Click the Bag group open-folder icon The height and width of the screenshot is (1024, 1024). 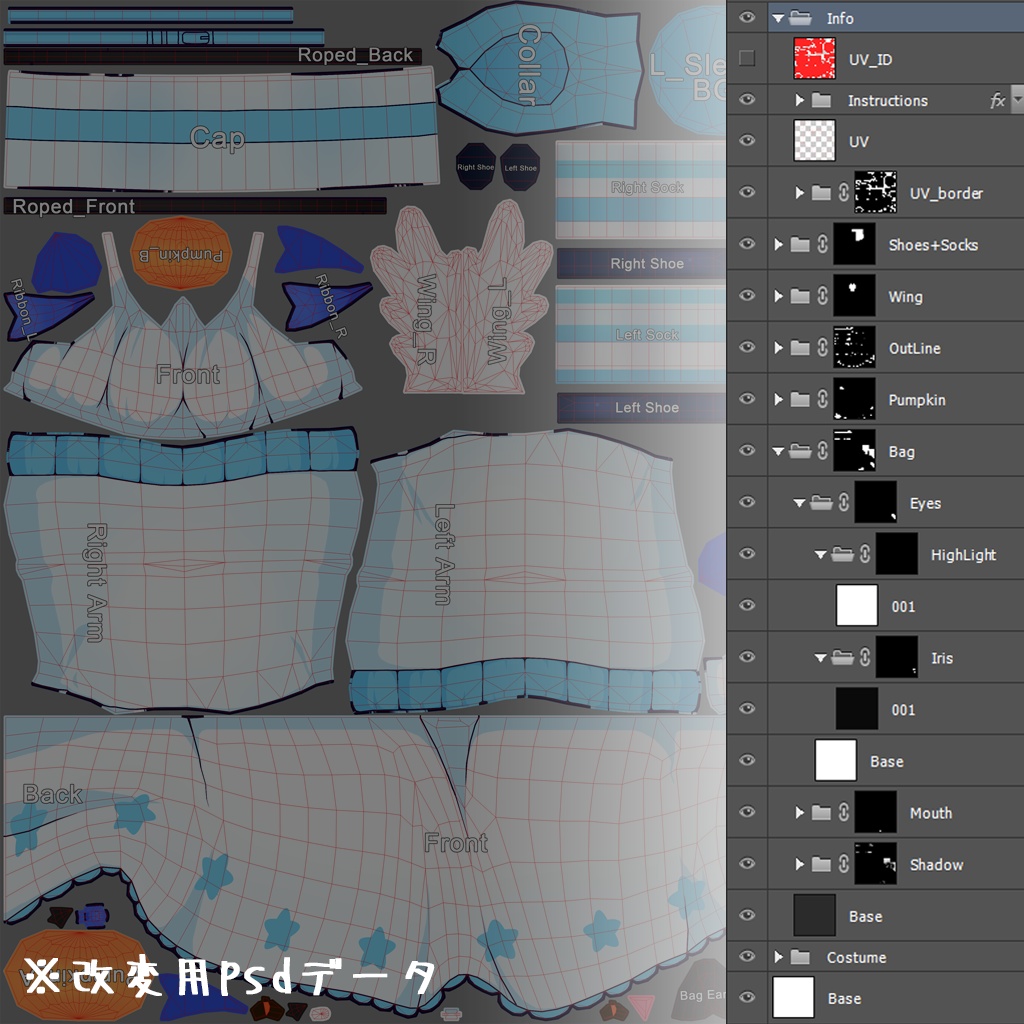click(x=800, y=451)
